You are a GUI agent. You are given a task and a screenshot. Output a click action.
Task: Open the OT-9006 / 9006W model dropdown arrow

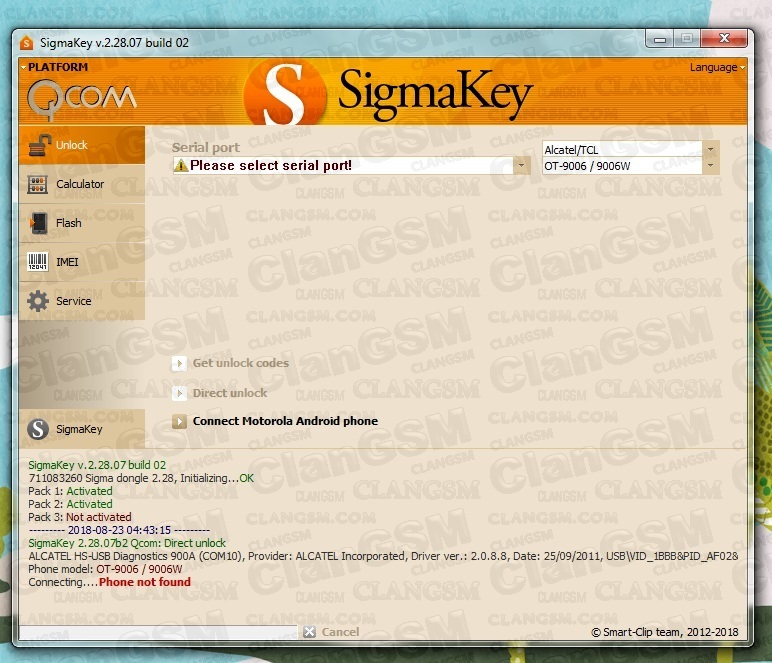pyautogui.click(x=710, y=166)
